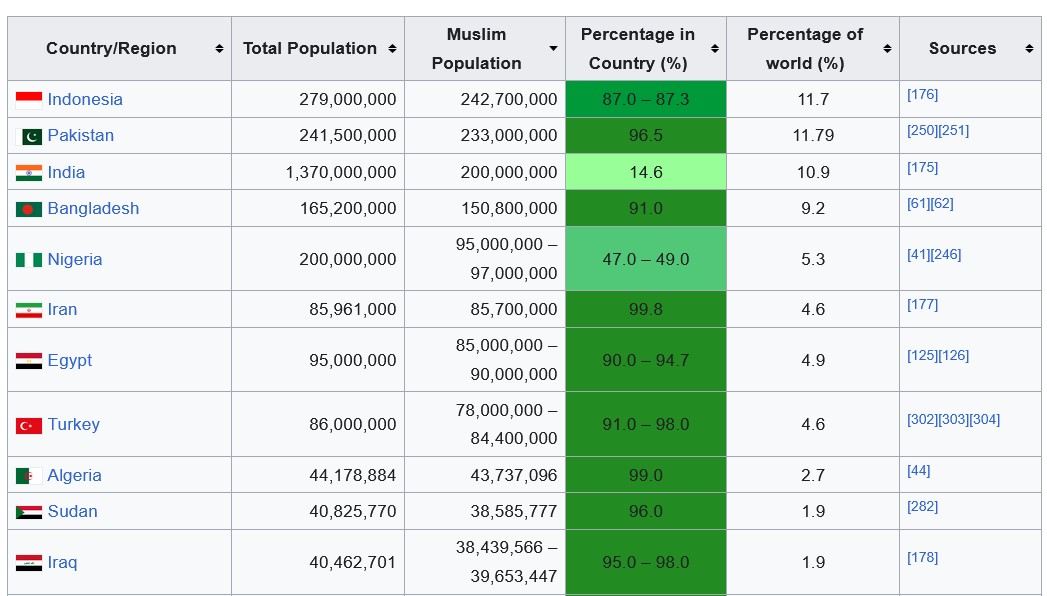
Task: Sort table by Country/Region column
Action: (219, 49)
